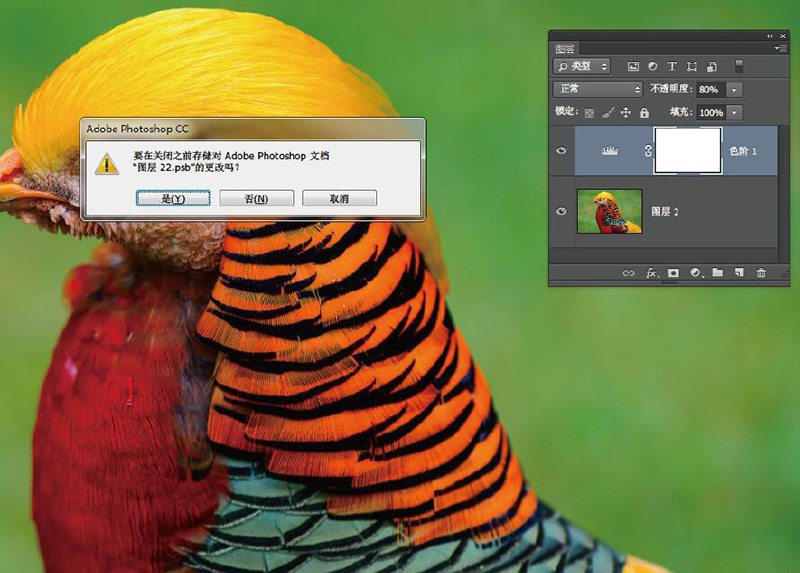
Task: Hide the 色阶 1 adjustment layer
Action: [561, 151]
